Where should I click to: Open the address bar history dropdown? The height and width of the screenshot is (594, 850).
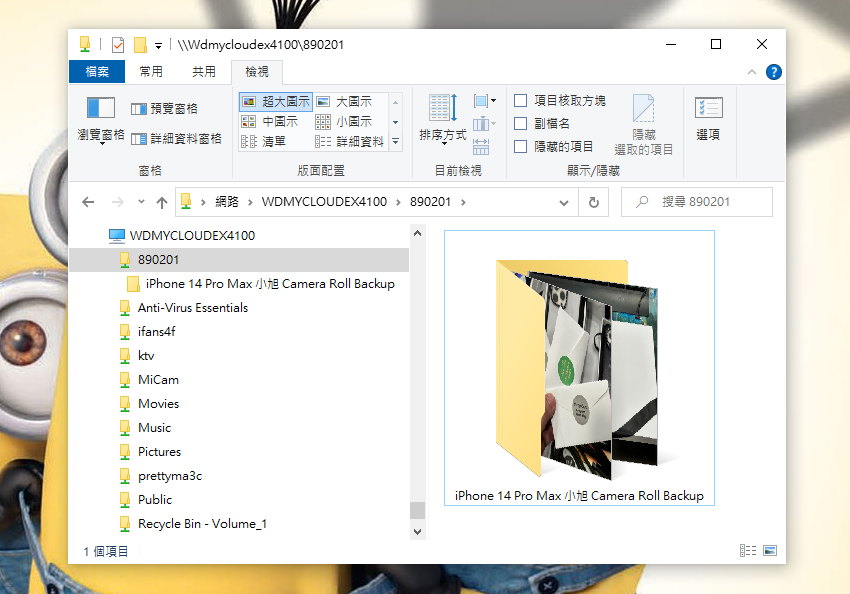[564, 203]
